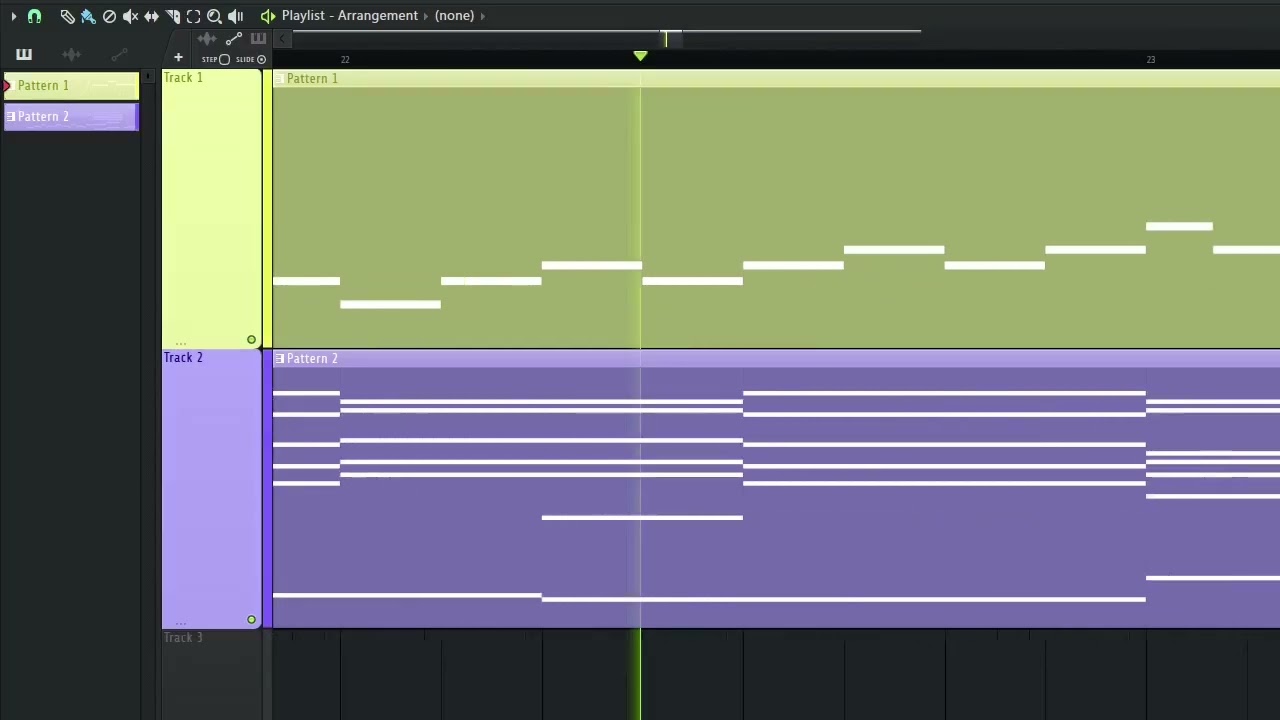Open the Playlist - Arrangement title menu

[350, 16]
